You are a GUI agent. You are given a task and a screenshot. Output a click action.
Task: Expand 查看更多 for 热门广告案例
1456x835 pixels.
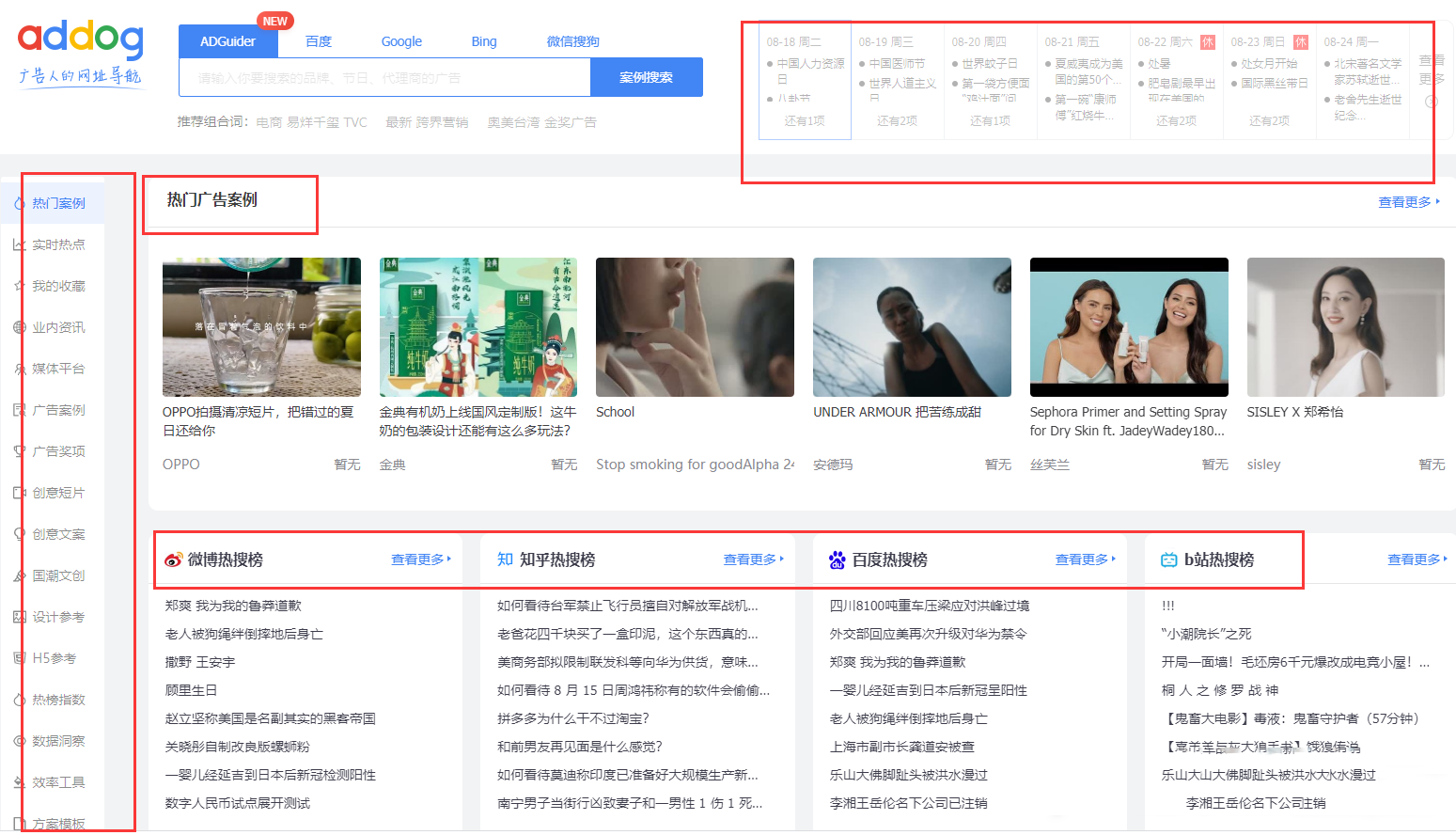tap(1408, 202)
